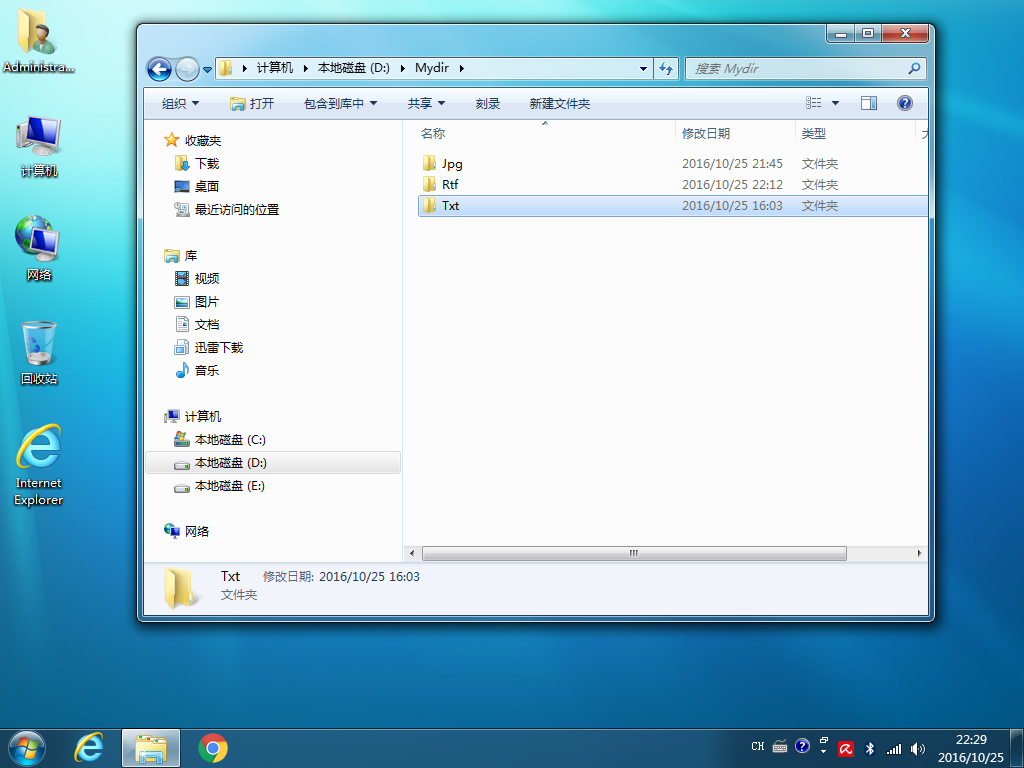
Task: Click the 刻录 toolbar button
Action: 488,103
